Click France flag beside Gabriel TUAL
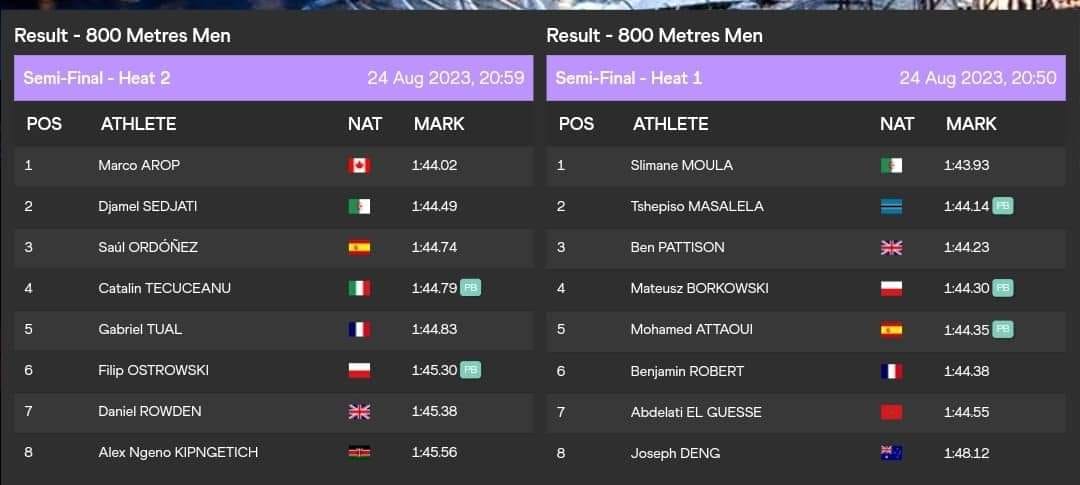This screenshot has width=1080, height=485. pyautogui.click(x=359, y=329)
